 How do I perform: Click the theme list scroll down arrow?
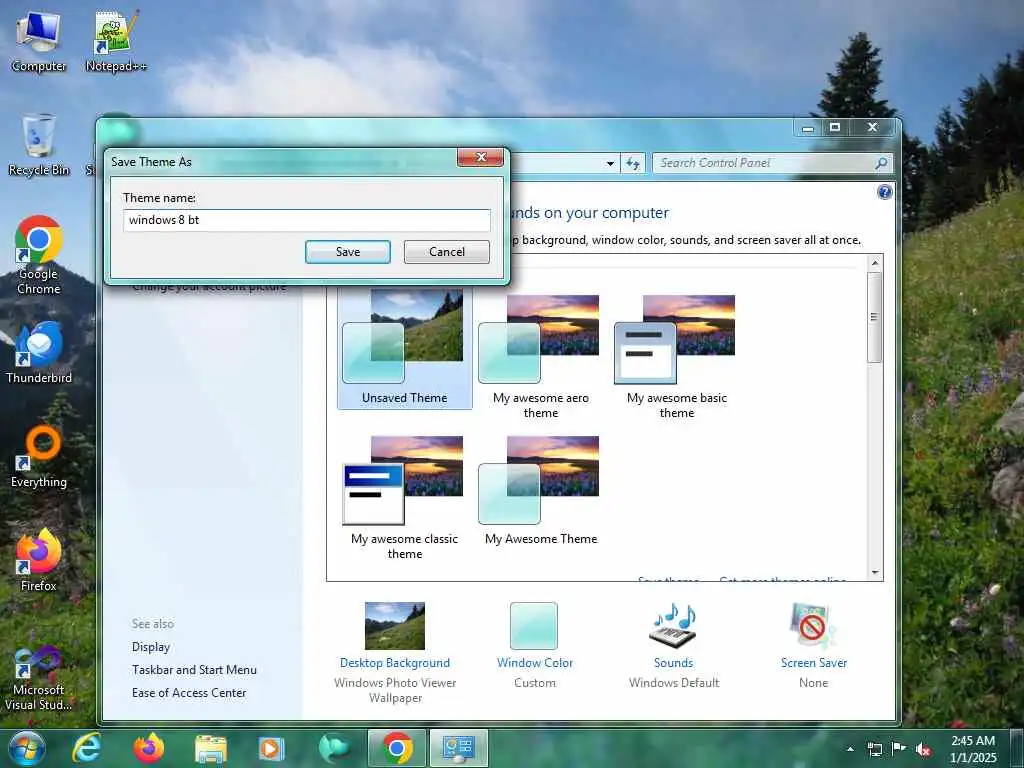tap(875, 573)
